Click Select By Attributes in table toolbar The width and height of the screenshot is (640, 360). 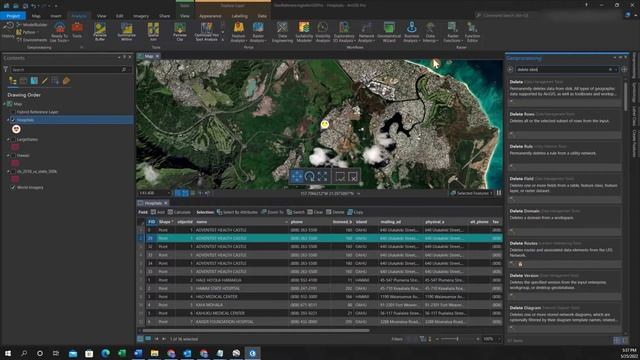click(237, 212)
